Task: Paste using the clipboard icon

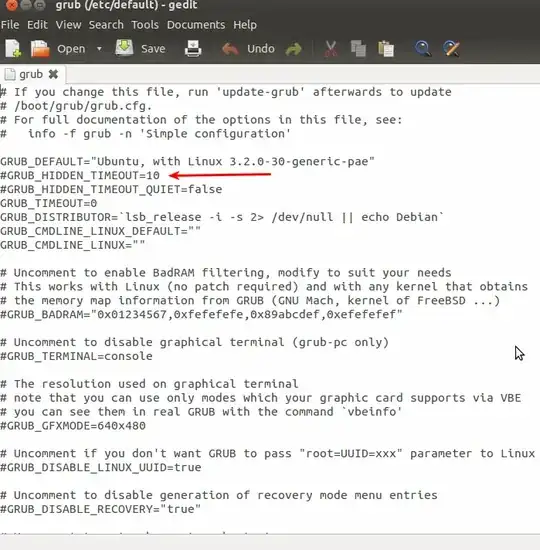Action: coord(386,48)
